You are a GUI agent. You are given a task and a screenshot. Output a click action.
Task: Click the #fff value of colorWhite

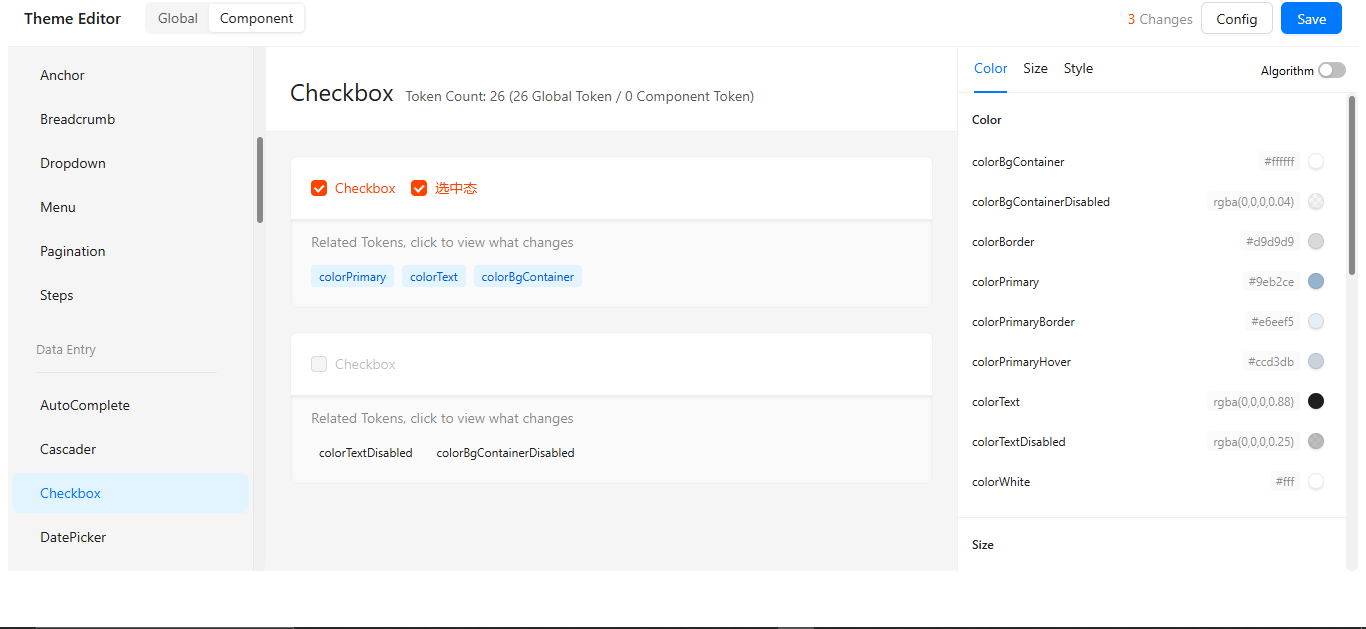pos(1285,481)
